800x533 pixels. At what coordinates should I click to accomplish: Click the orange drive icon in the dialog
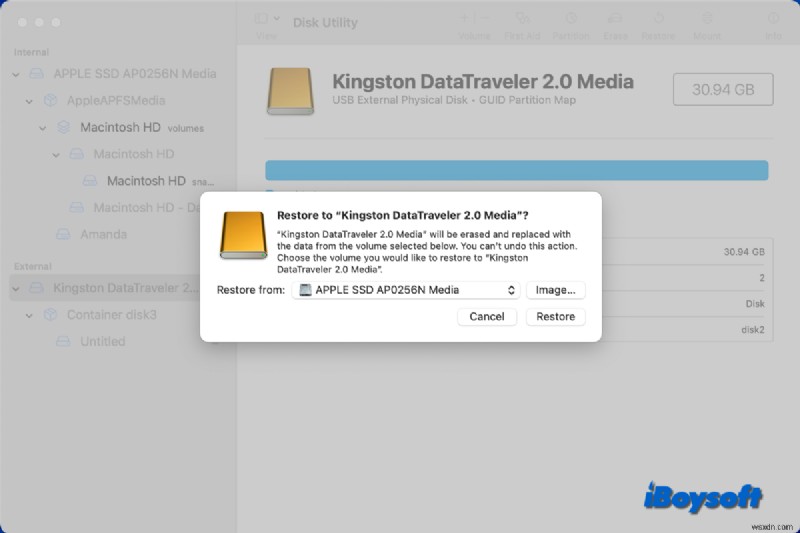(243, 235)
